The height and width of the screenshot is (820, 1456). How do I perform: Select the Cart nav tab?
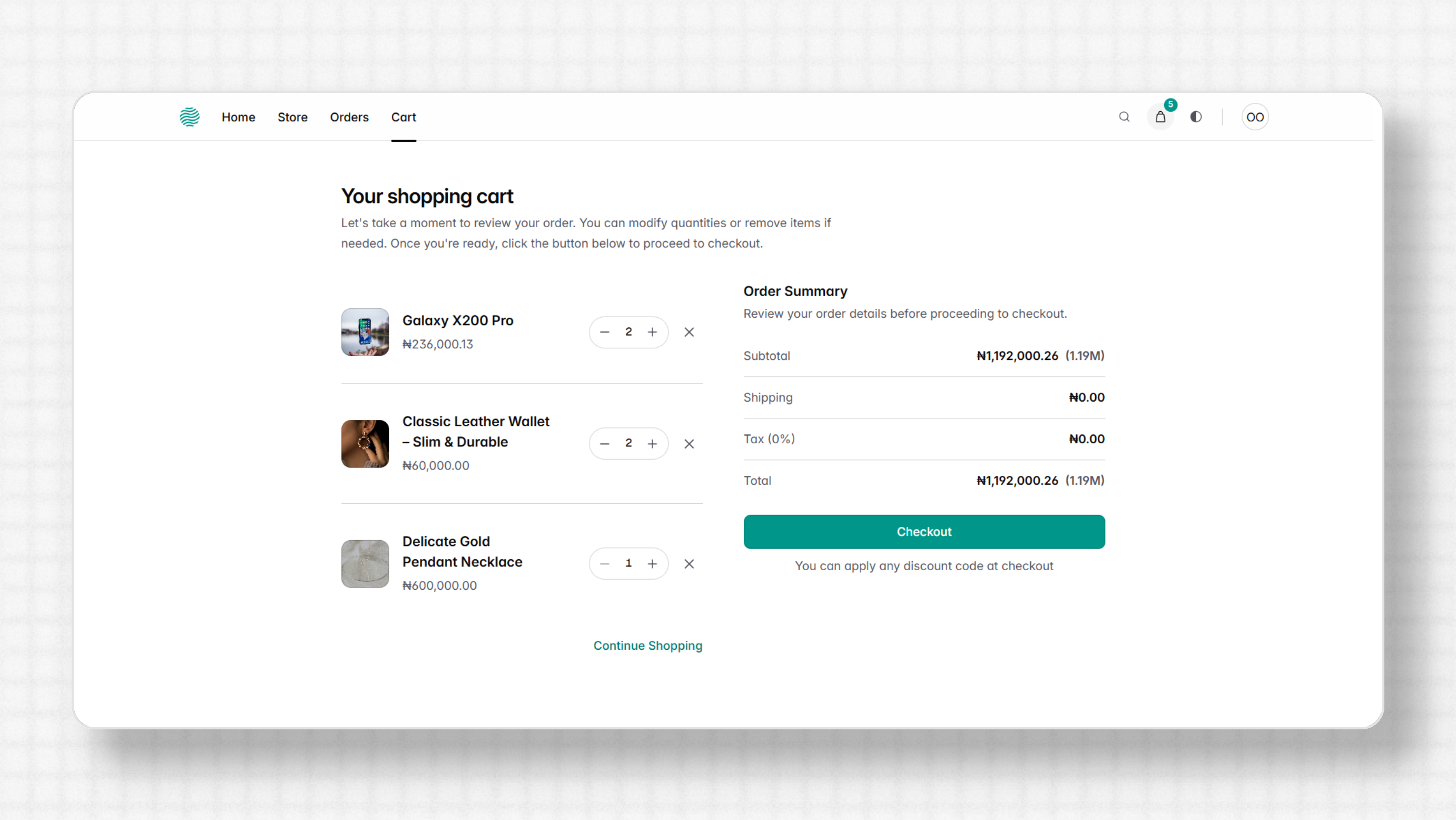tap(404, 117)
